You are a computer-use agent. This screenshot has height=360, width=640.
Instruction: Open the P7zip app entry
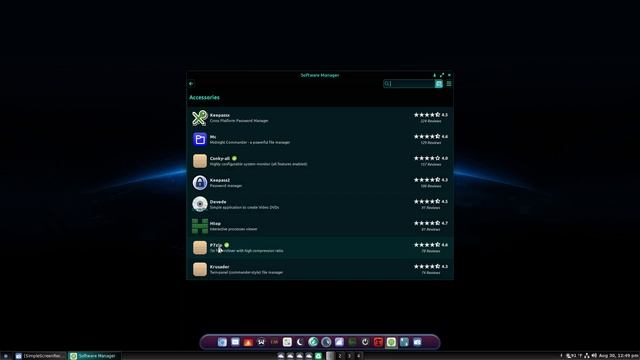(320, 247)
